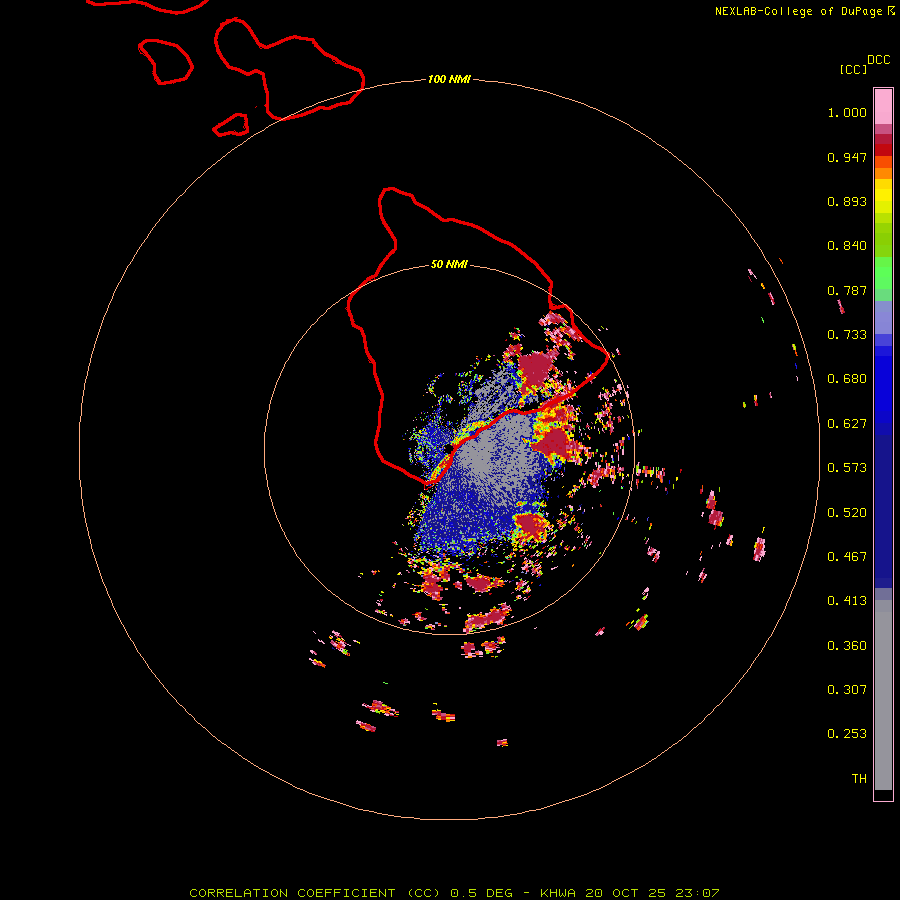
Task: Select the 1.000 color scale value
Action: 847,112
